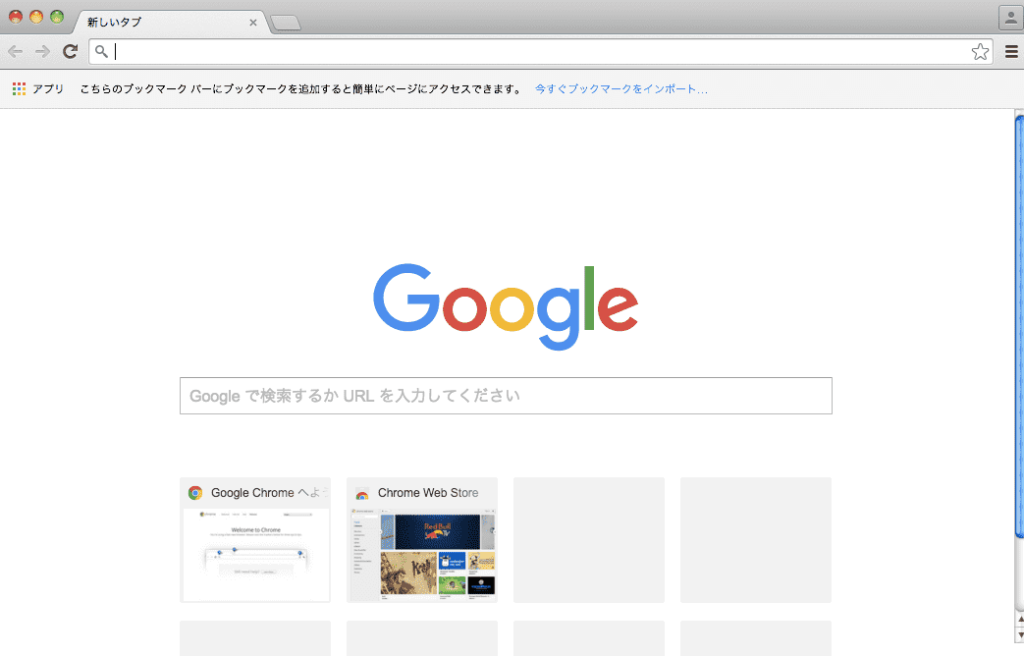1024x656 pixels.
Task: Click the Chrome icon on welcome tile
Action: pos(195,493)
